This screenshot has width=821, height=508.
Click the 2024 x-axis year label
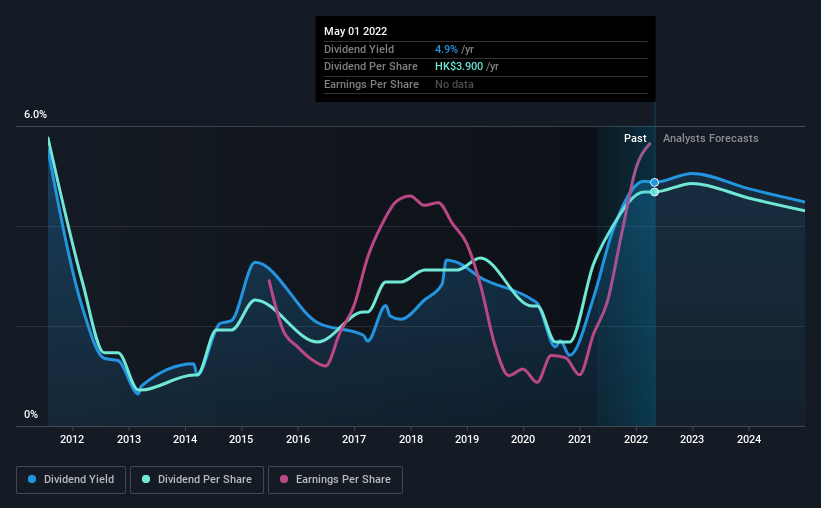[x=749, y=439]
